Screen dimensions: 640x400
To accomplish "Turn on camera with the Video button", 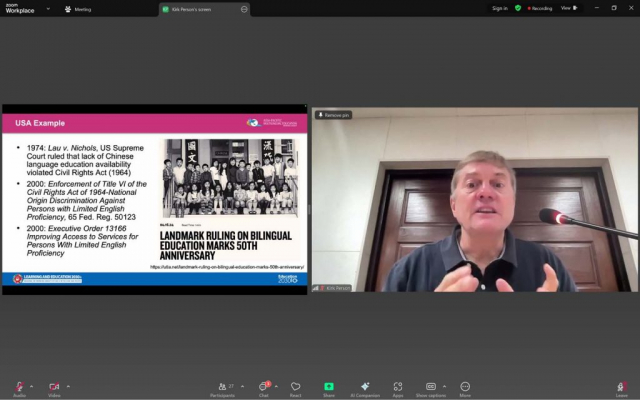I will tap(53, 387).
